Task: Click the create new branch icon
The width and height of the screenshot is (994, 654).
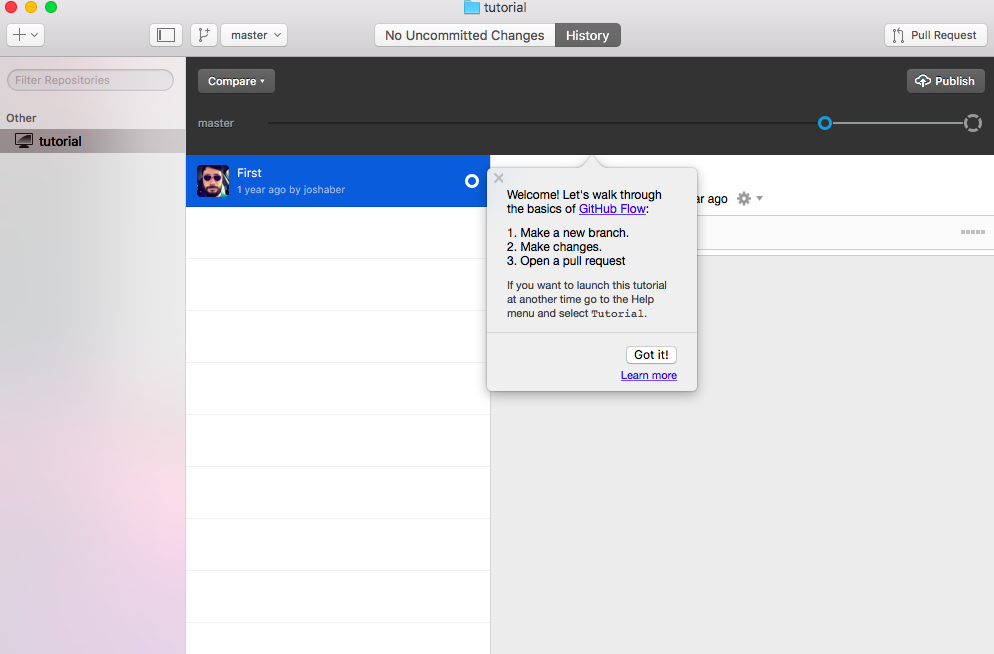Action: pos(204,35)
